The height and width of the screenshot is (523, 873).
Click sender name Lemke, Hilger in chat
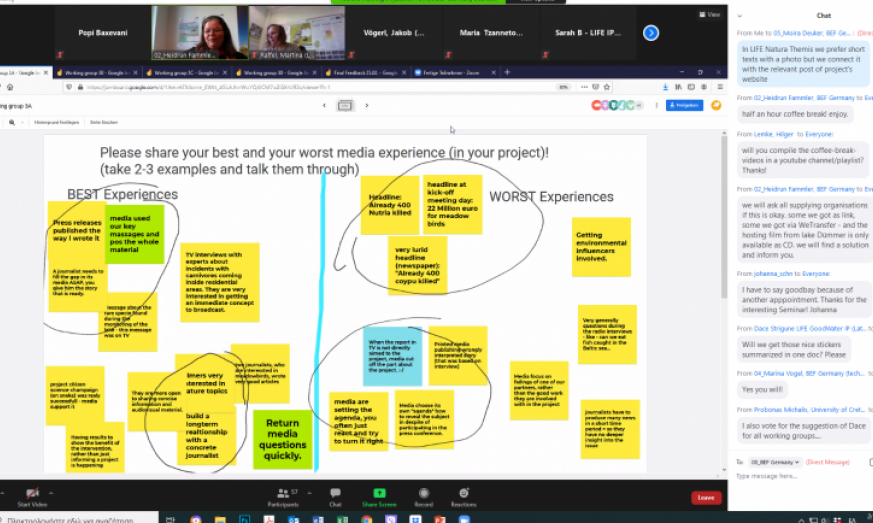pyautogui.click(x=773, y=134)
